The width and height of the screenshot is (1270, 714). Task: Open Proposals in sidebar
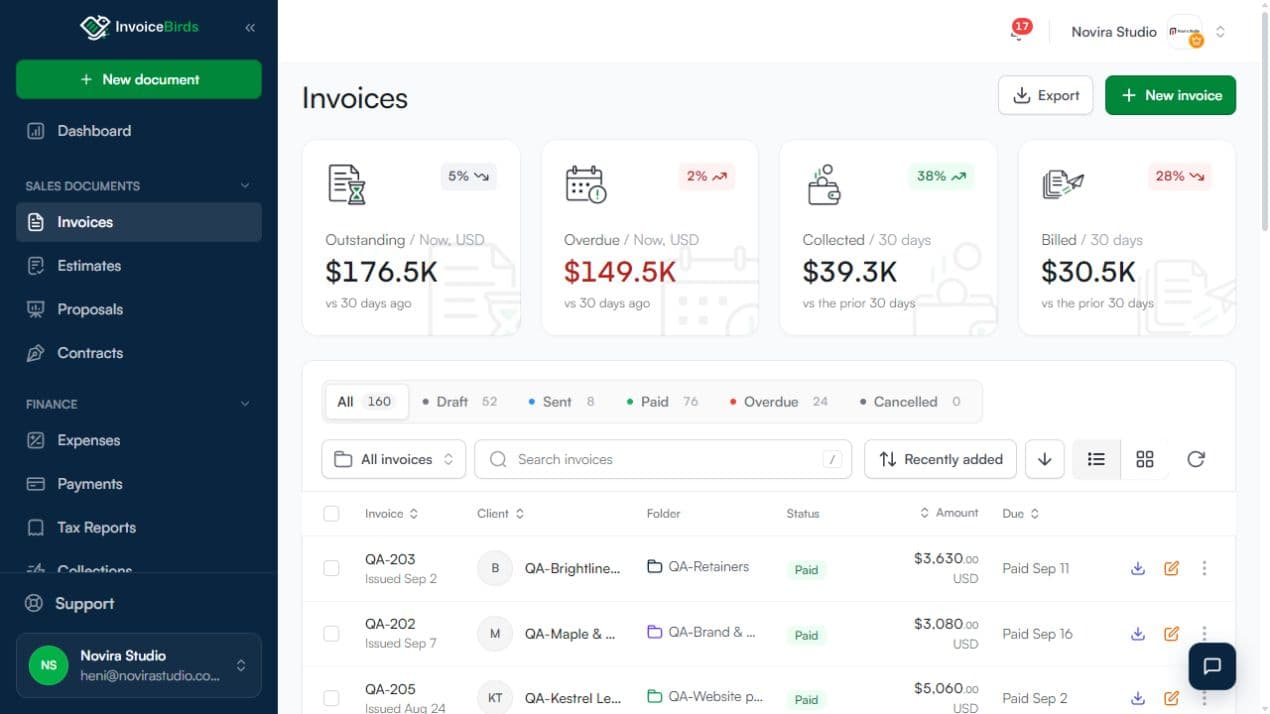click(x=139, y=309)
